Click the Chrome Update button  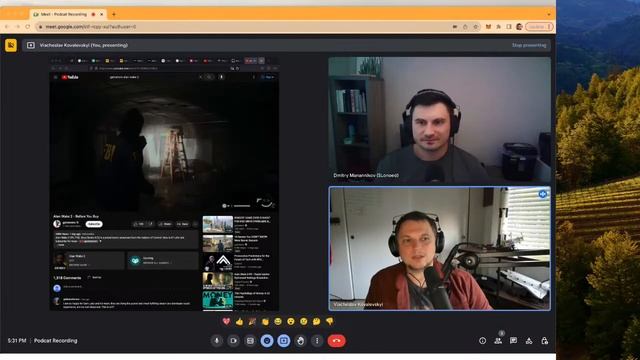pos(539,27)
